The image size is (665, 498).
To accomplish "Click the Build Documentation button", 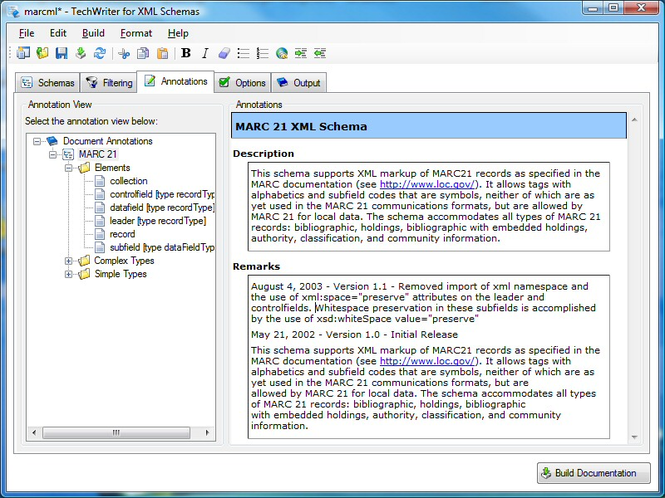I will pyautogui.click(x=594, y=473).
